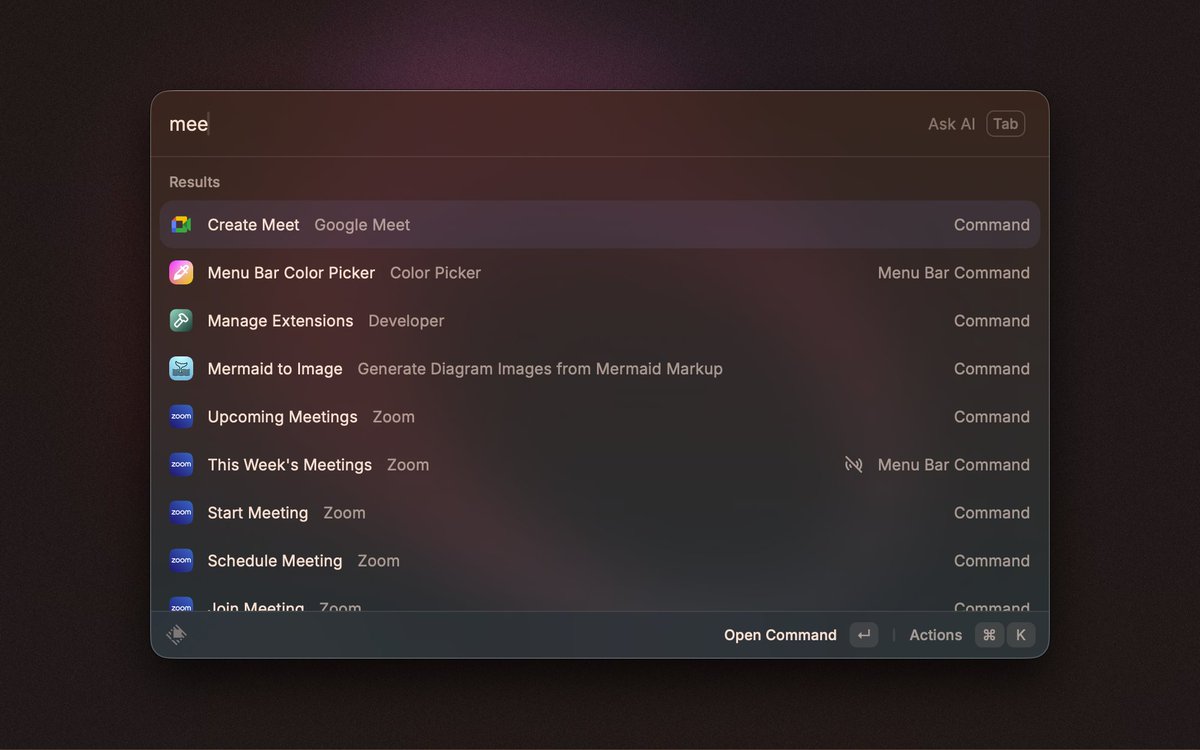The width and height of the screenshot is (1200, 750).
Task: Click the 'Command' label on Schedule Meeting row
Action: point(992,561)
